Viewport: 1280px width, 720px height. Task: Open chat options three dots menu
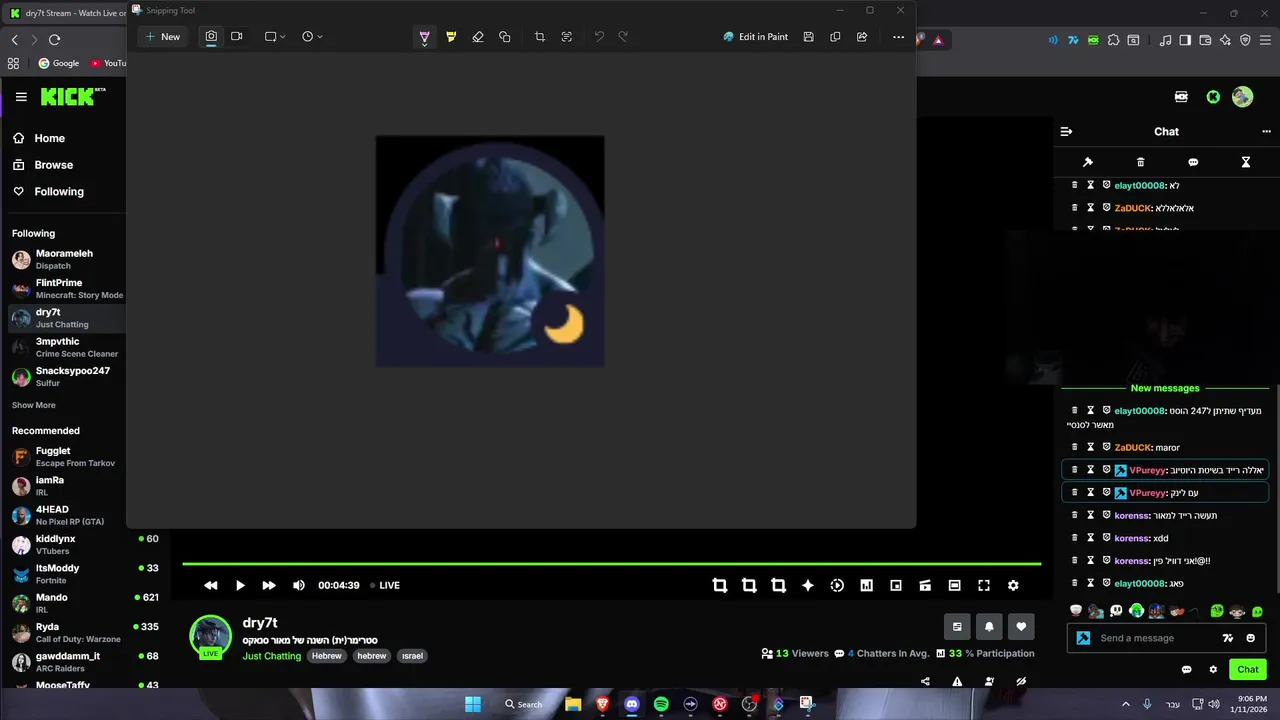1267,131
